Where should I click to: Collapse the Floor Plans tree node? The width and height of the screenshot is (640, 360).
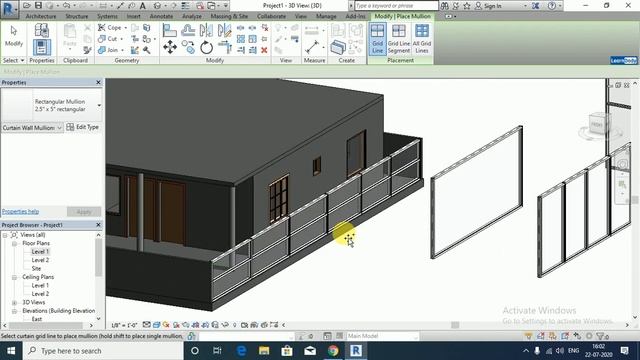click(14, 243)
